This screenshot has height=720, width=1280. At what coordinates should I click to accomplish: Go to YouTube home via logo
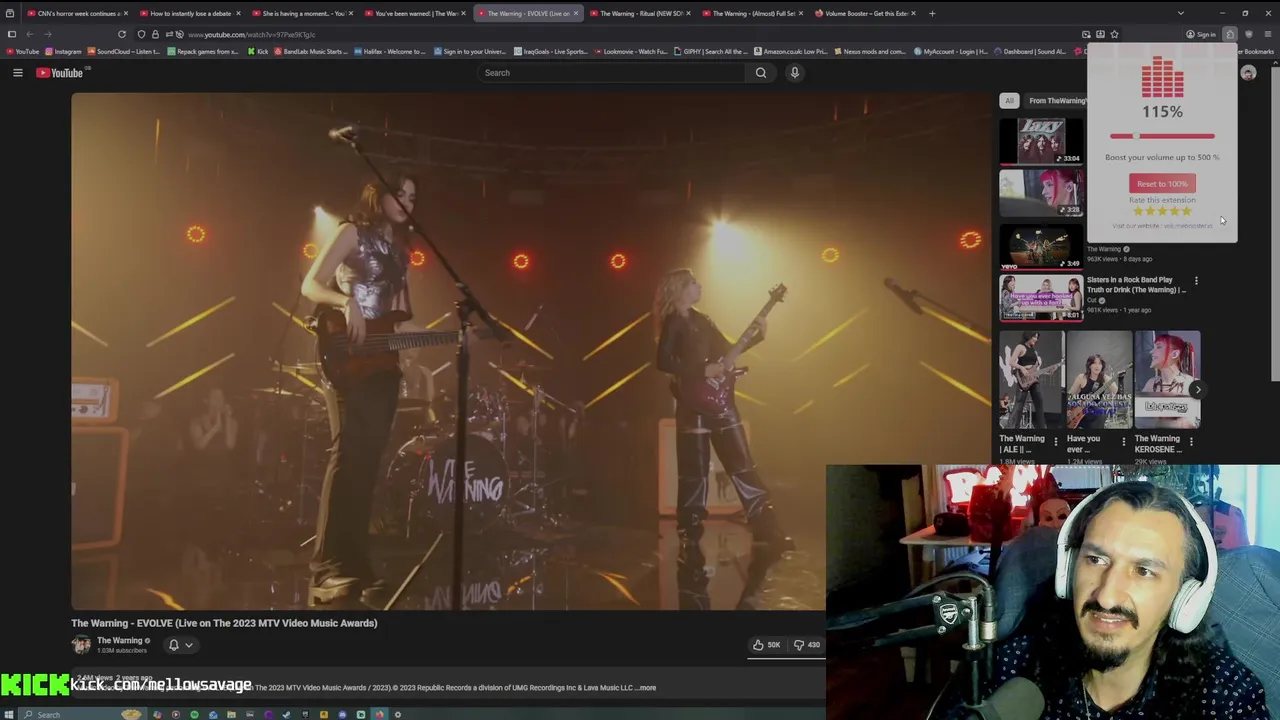coord(60,72)
